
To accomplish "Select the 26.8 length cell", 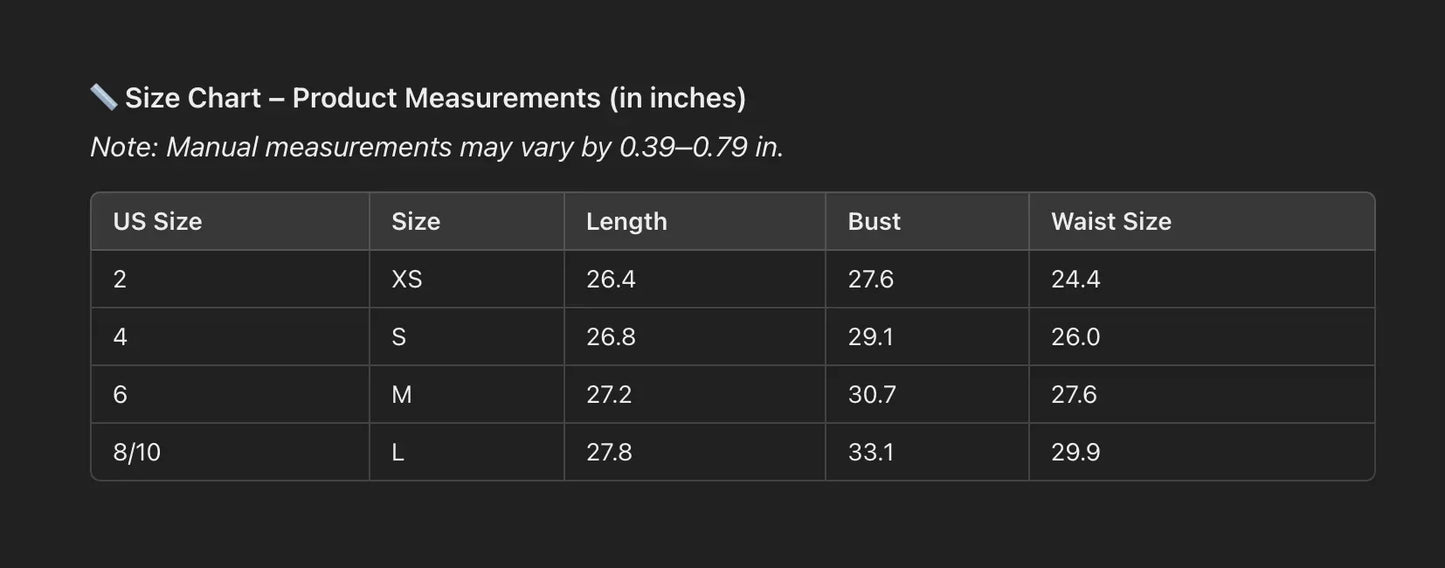I will coord(611,337).
